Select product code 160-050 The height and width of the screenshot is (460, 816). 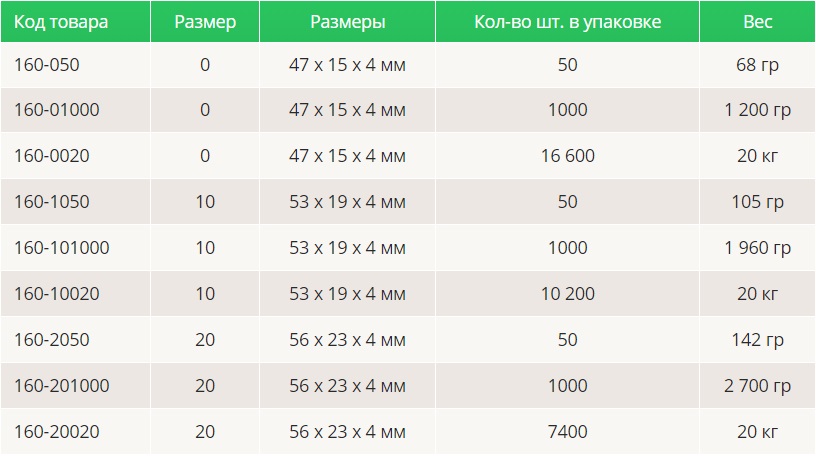47,65
